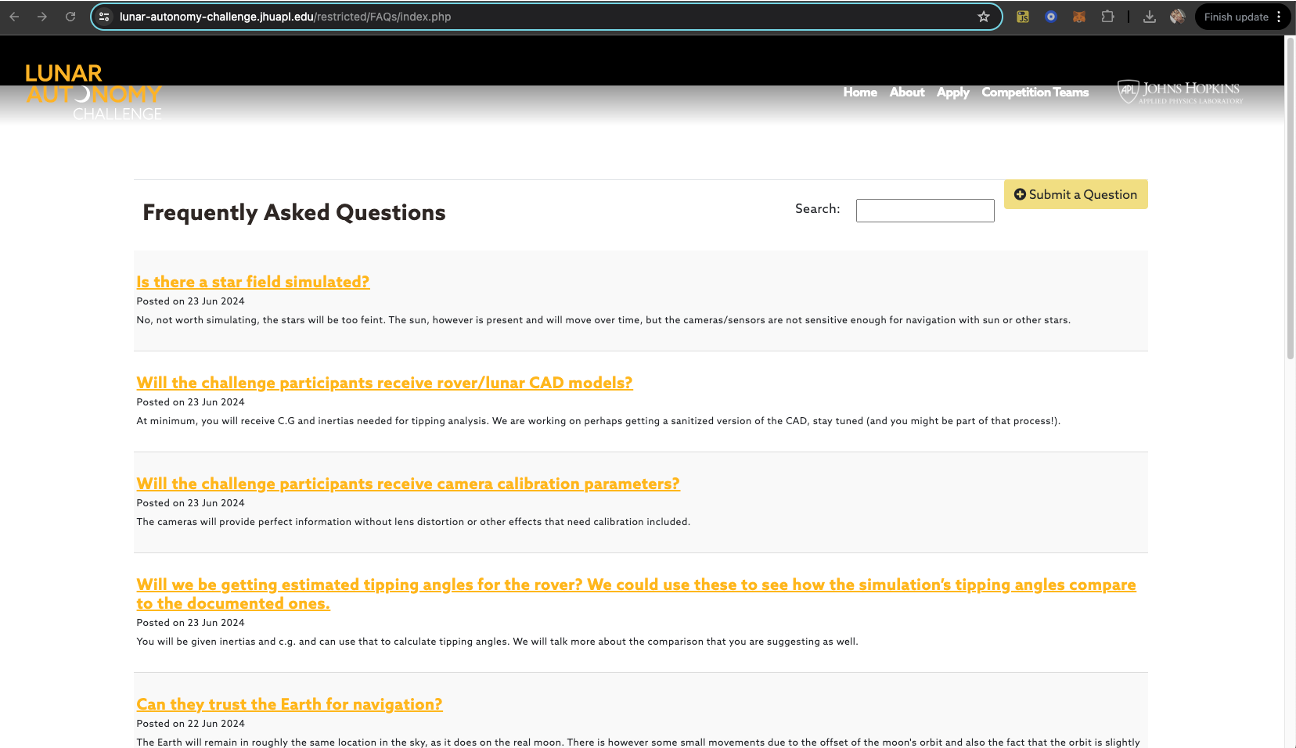Open the camera calibration parameters question
This screenshot has height=748, width=1296.
408,484
